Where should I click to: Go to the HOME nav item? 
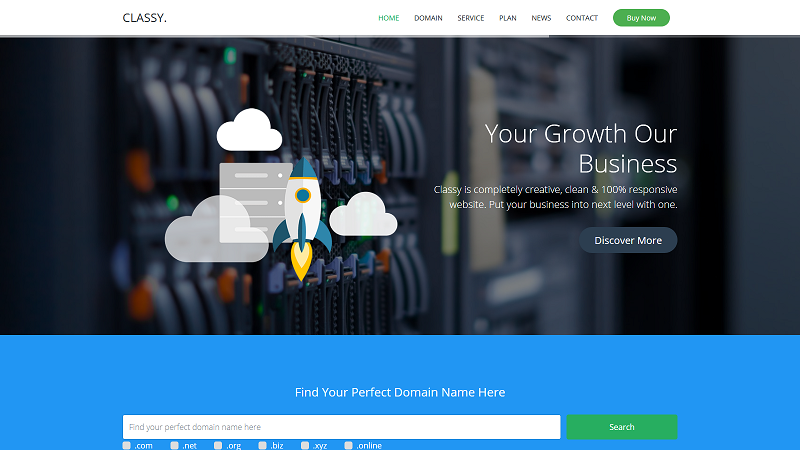tap(388, 18)
